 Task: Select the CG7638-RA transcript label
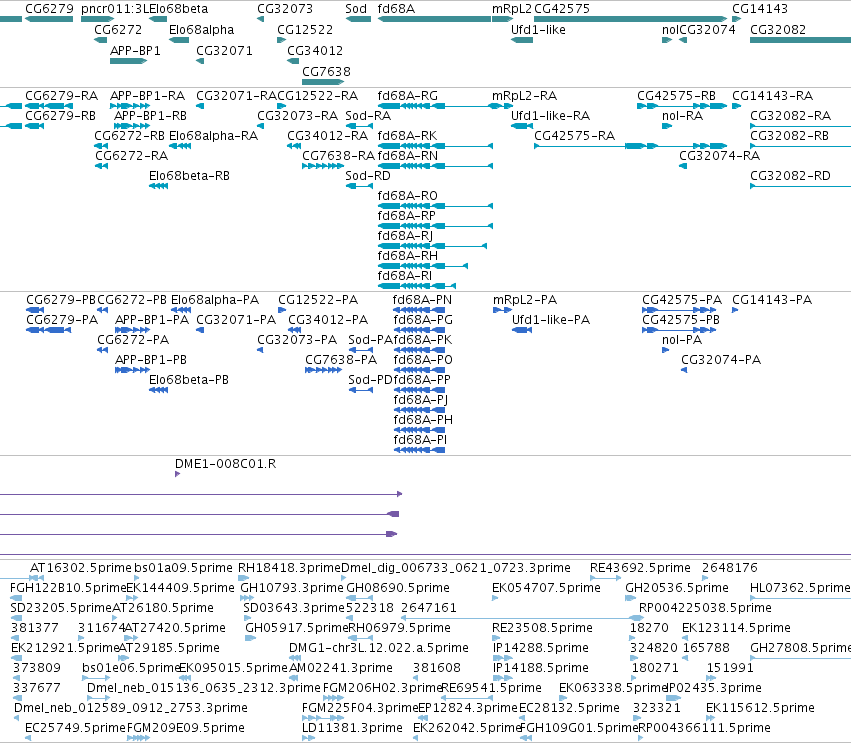click(338, 156)
